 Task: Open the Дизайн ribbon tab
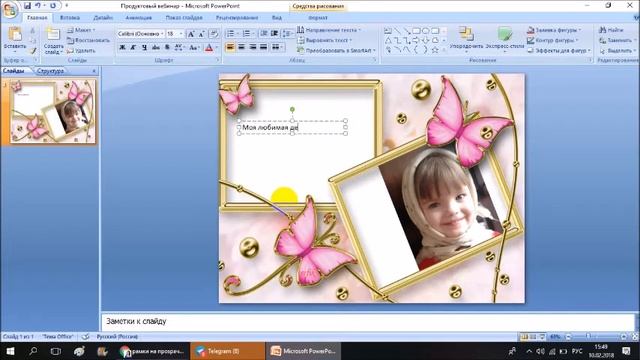(x=103, y=18)
